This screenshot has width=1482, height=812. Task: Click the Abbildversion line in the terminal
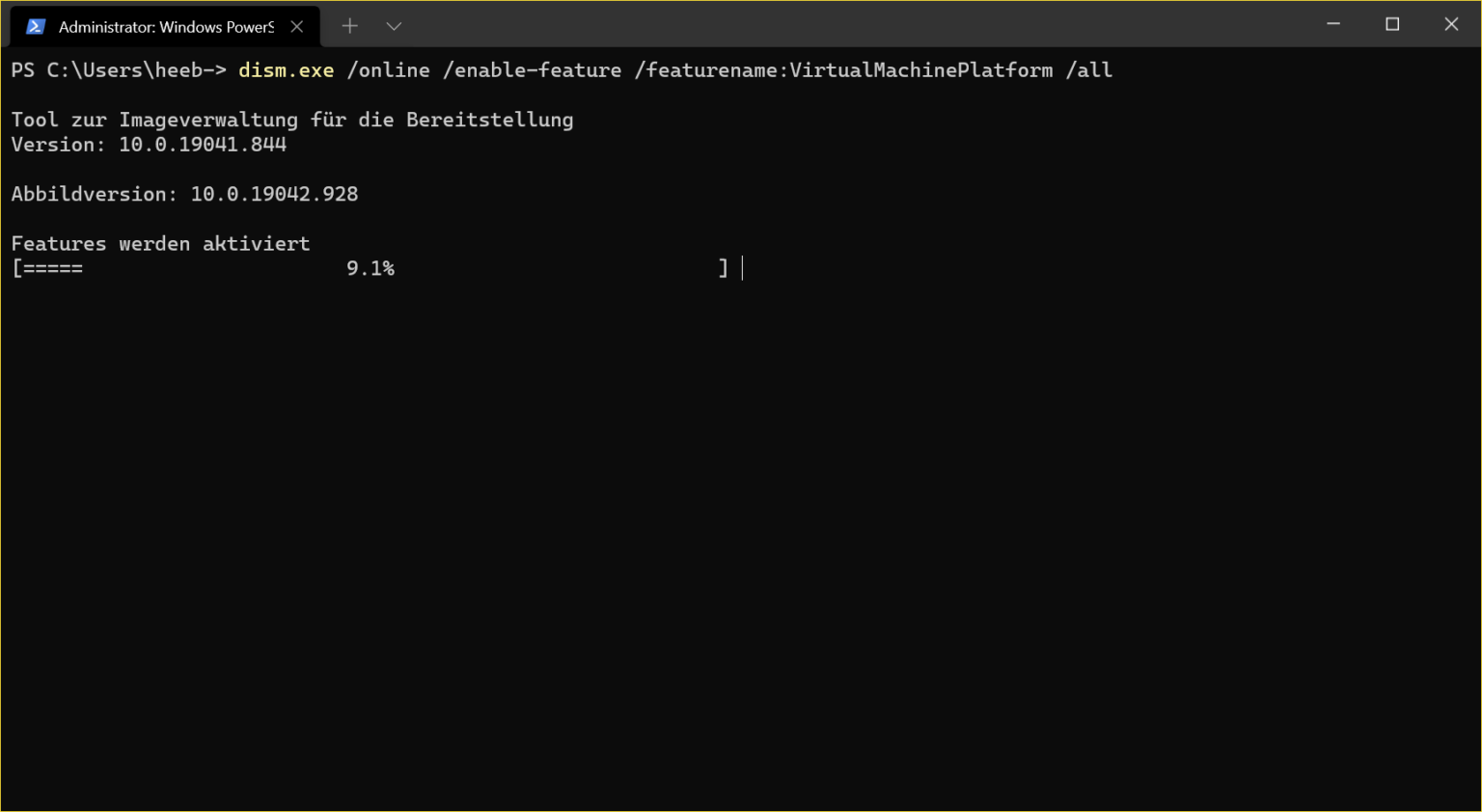(x=183, y=193)
